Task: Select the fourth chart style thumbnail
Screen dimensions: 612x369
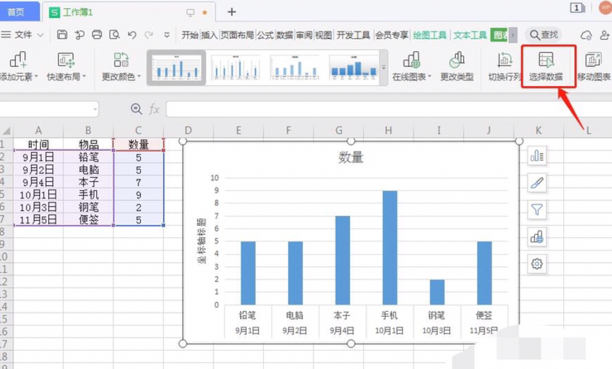Action: coord(354,67)
